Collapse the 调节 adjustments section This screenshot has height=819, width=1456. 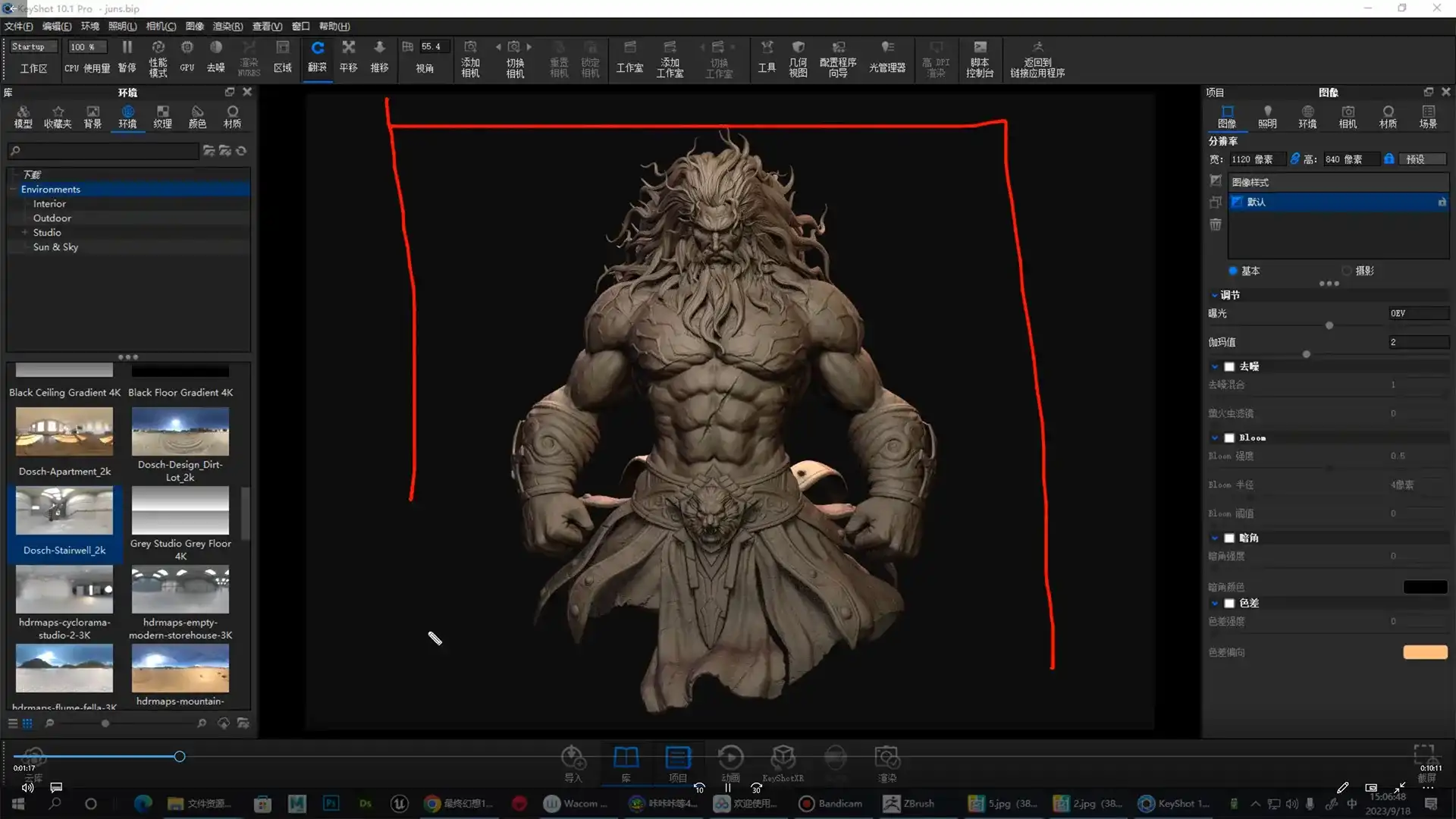(x=1216, y=295)
